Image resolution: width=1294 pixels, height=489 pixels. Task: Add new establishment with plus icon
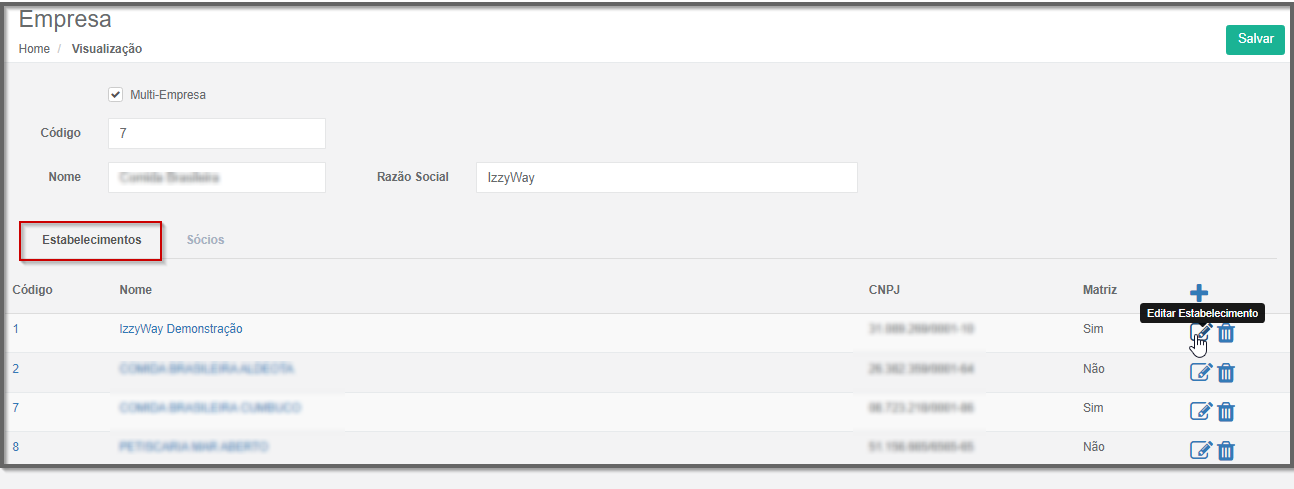(x=1199, y=292)
